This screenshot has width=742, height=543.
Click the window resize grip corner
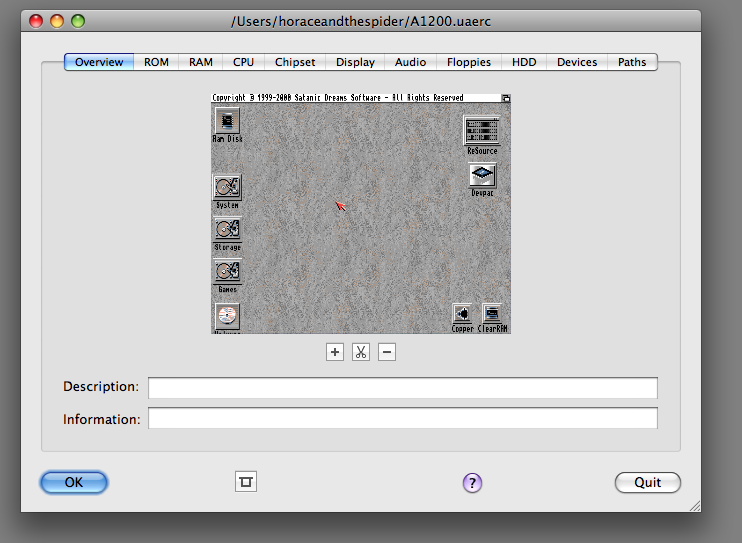695,506
